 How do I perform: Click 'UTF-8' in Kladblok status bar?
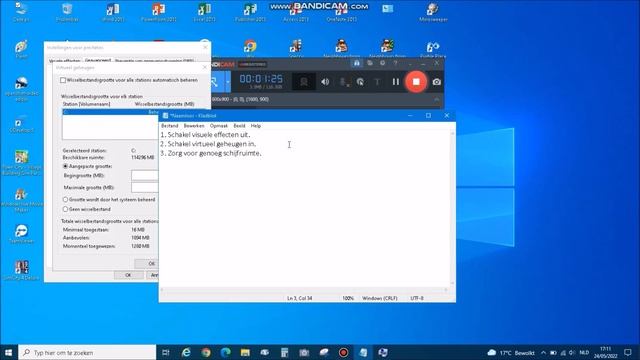[417, 298]
